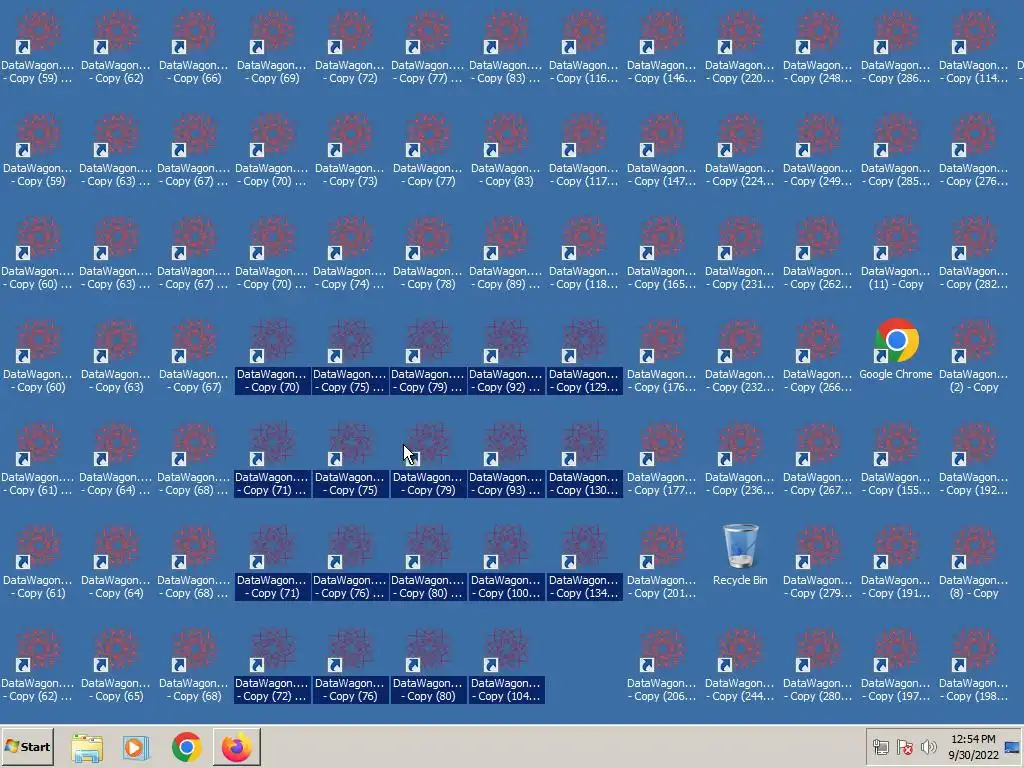1024x768 pixels.
Task: Select highlighted DataWagon Copy (130…) shortcut
Action: (x=584, y=460)
